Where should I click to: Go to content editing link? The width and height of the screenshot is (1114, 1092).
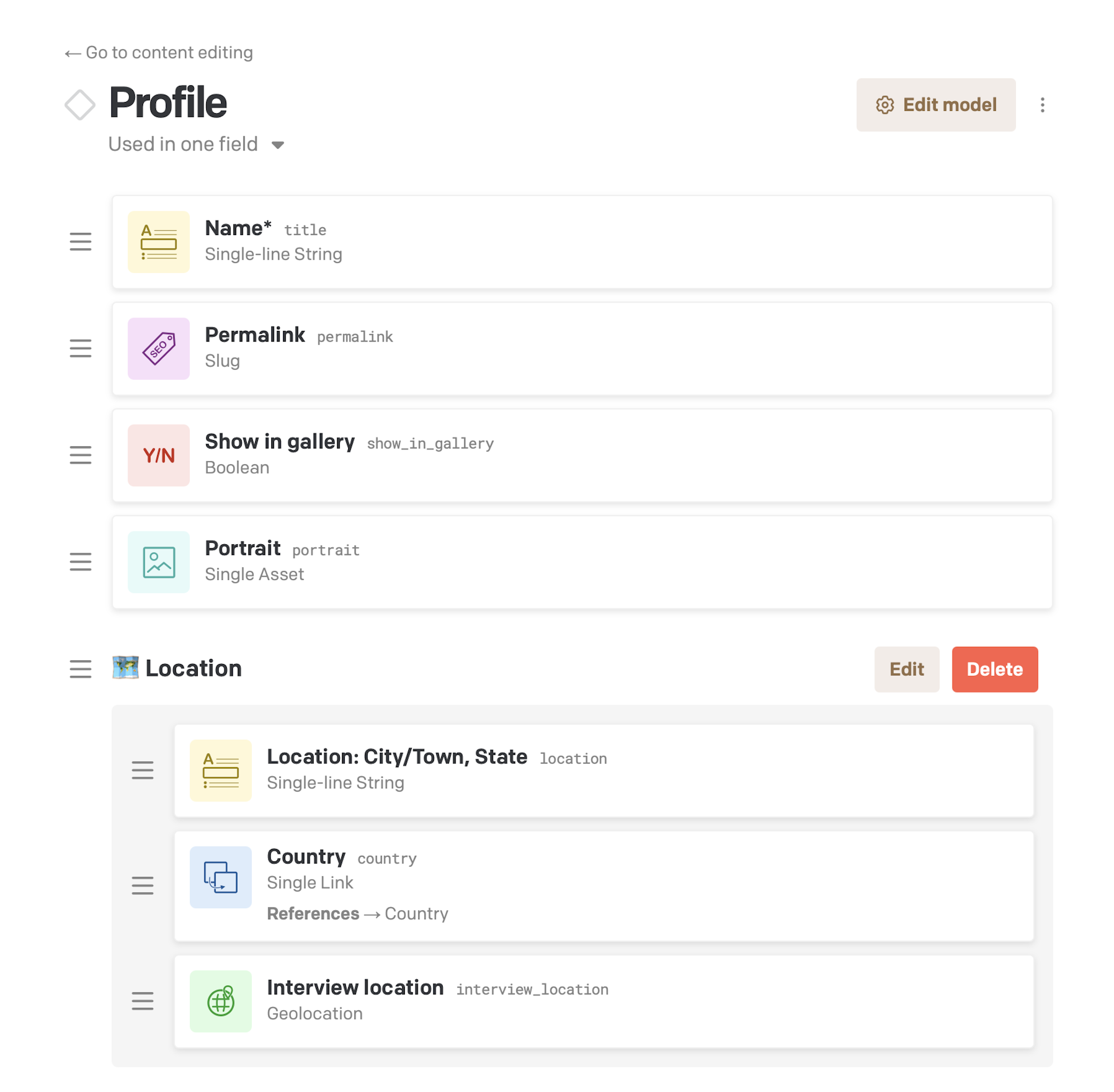click(158, 53)
